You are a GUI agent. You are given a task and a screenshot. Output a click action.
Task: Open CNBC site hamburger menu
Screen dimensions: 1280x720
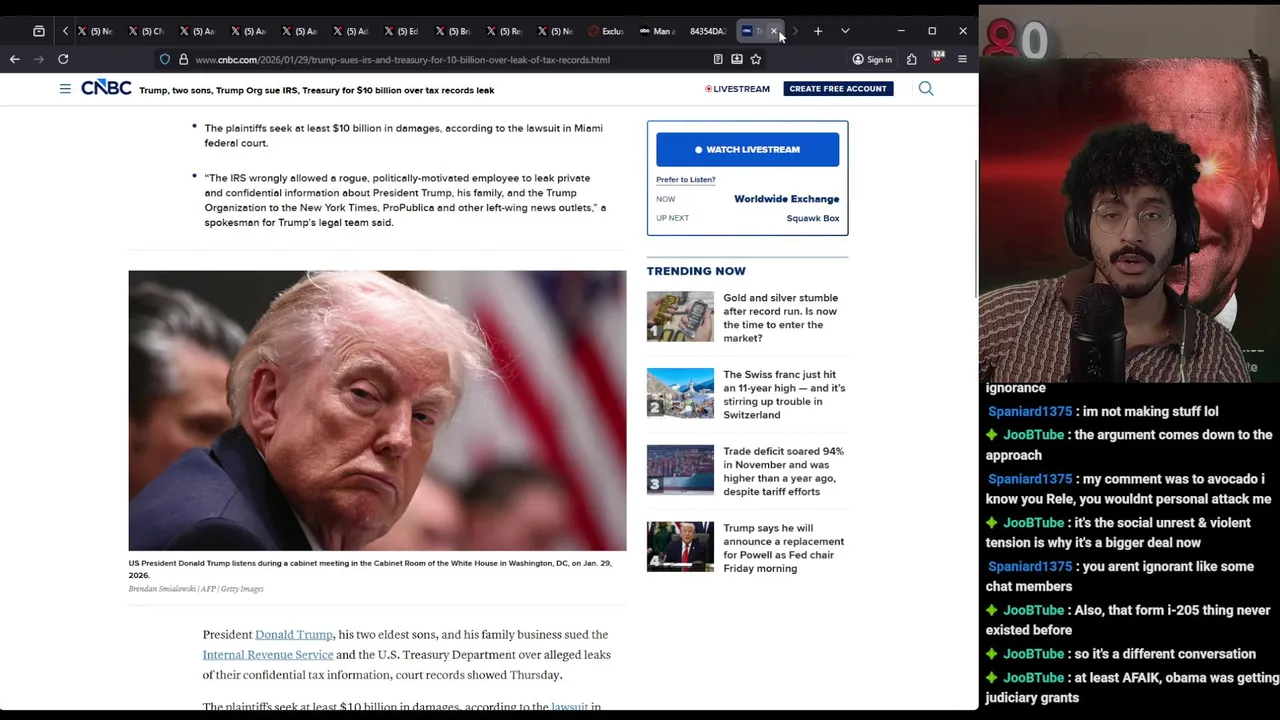(x=65, y=89)
